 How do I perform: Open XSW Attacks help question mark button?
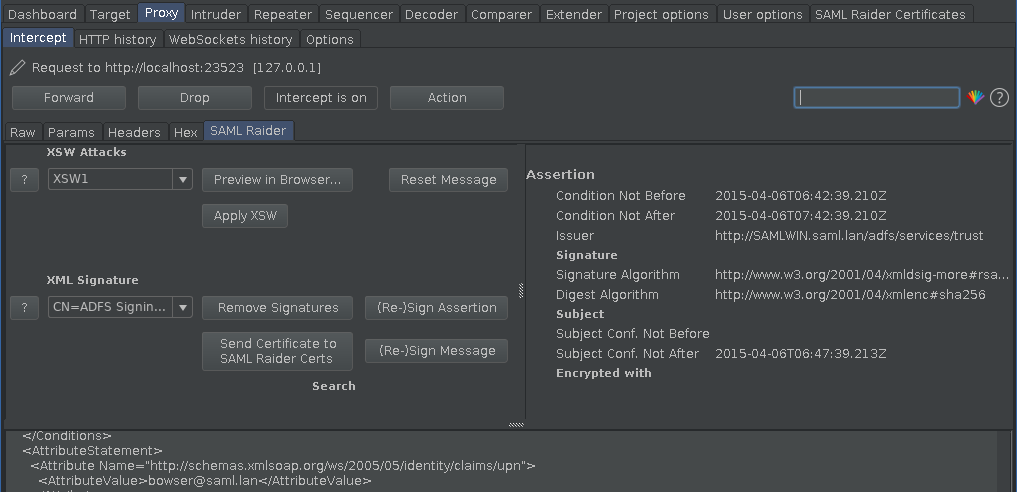click(25, 180)
